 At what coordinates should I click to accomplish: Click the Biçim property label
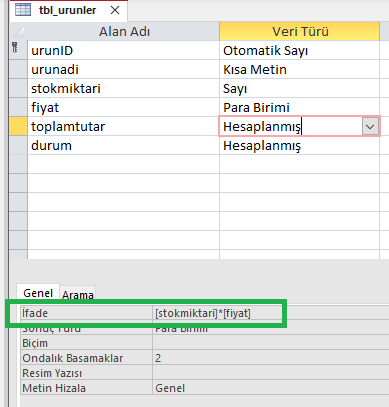click(x=87, y=343)
